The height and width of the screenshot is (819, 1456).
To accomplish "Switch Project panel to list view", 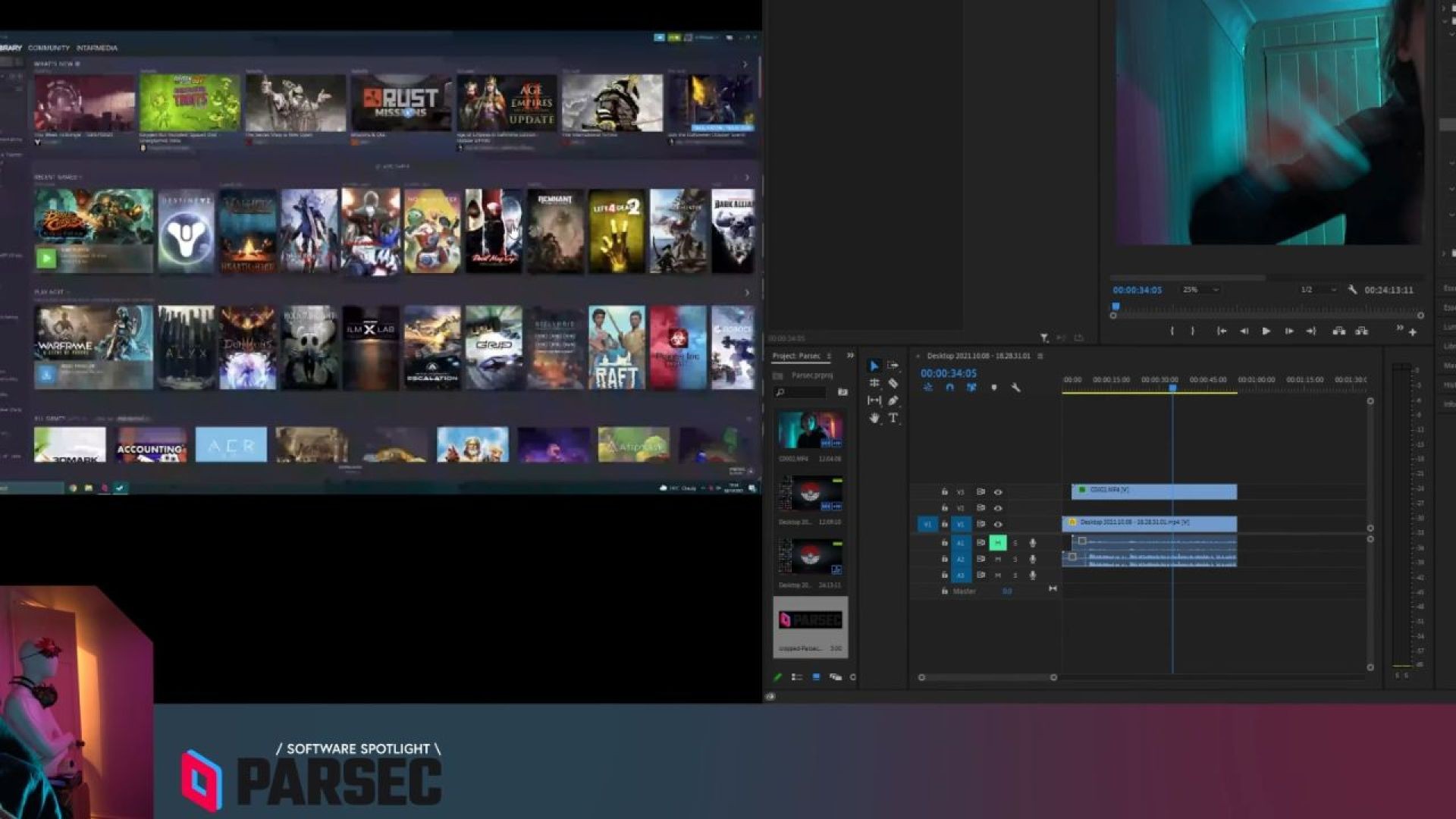I will pos(796,677).
